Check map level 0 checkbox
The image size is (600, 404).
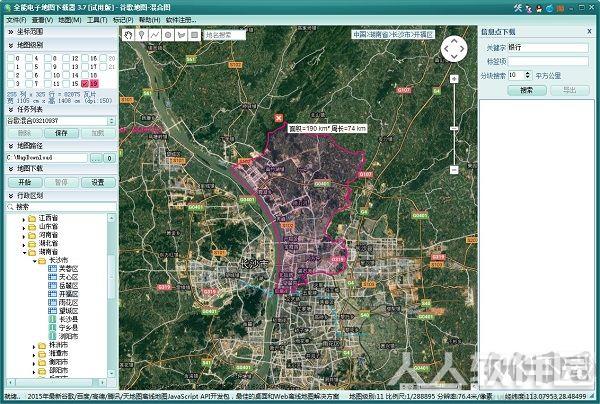[x=11, y=58]
